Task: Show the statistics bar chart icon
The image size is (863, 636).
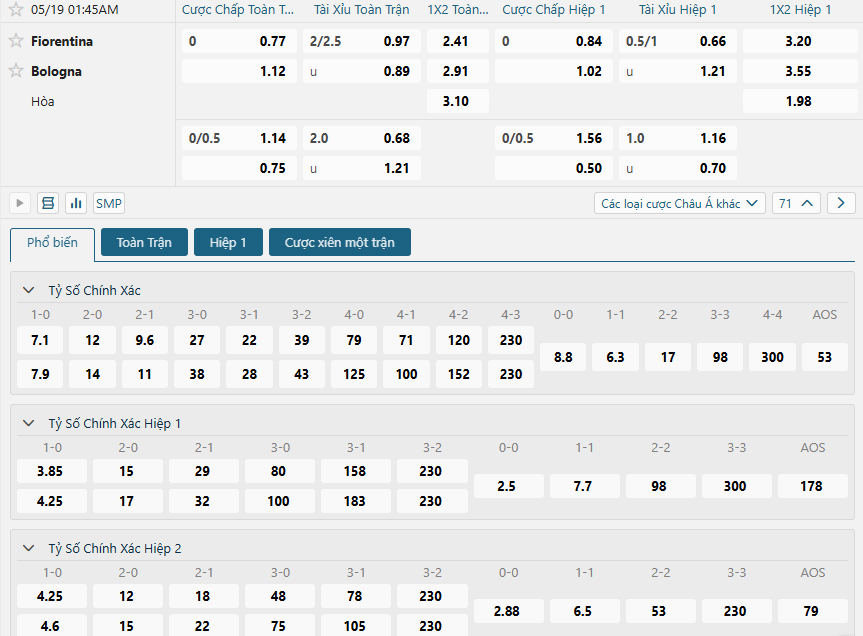Action: click(76, 203)
